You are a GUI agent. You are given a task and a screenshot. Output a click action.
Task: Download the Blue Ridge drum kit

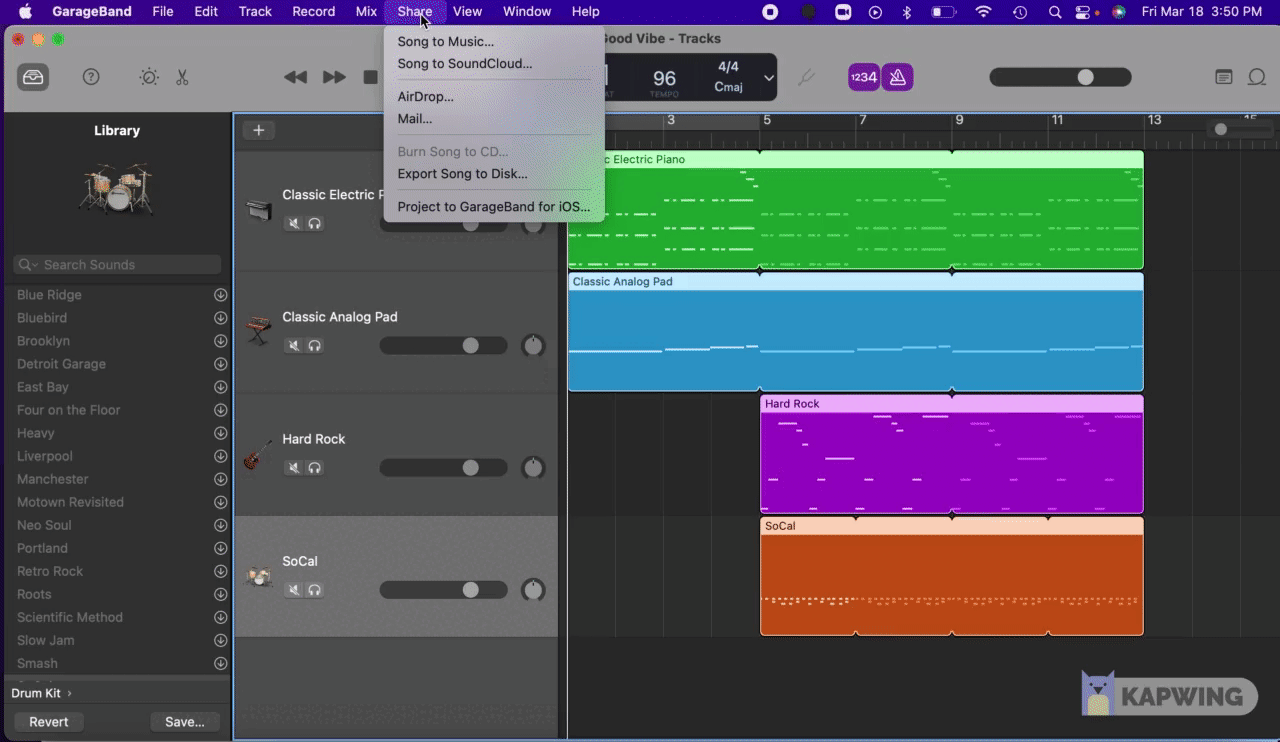(x=220, y=295)
